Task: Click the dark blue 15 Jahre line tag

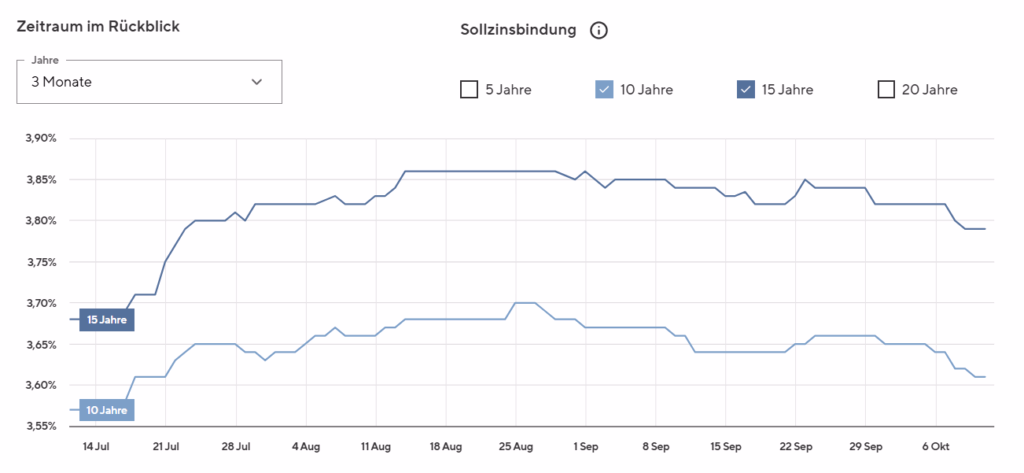Action: click(106, 320)
